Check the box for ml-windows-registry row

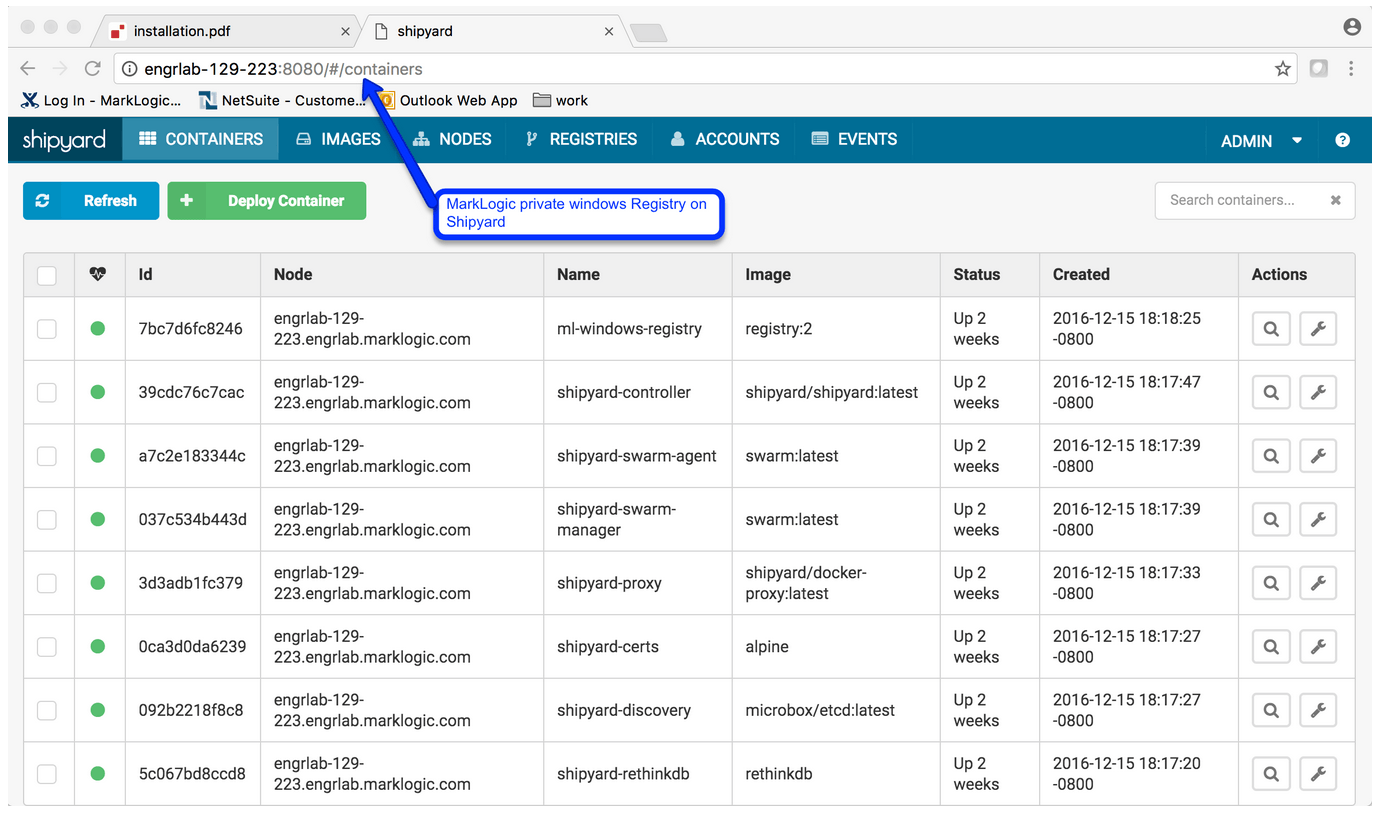point(47,329)
